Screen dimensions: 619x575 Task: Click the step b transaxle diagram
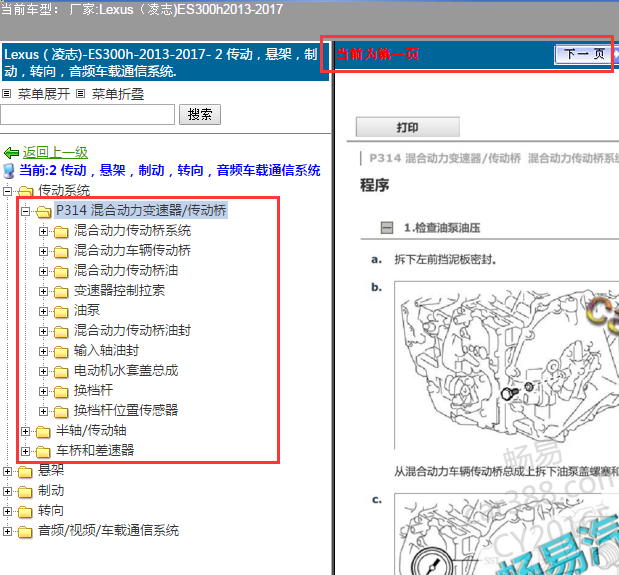506,365
